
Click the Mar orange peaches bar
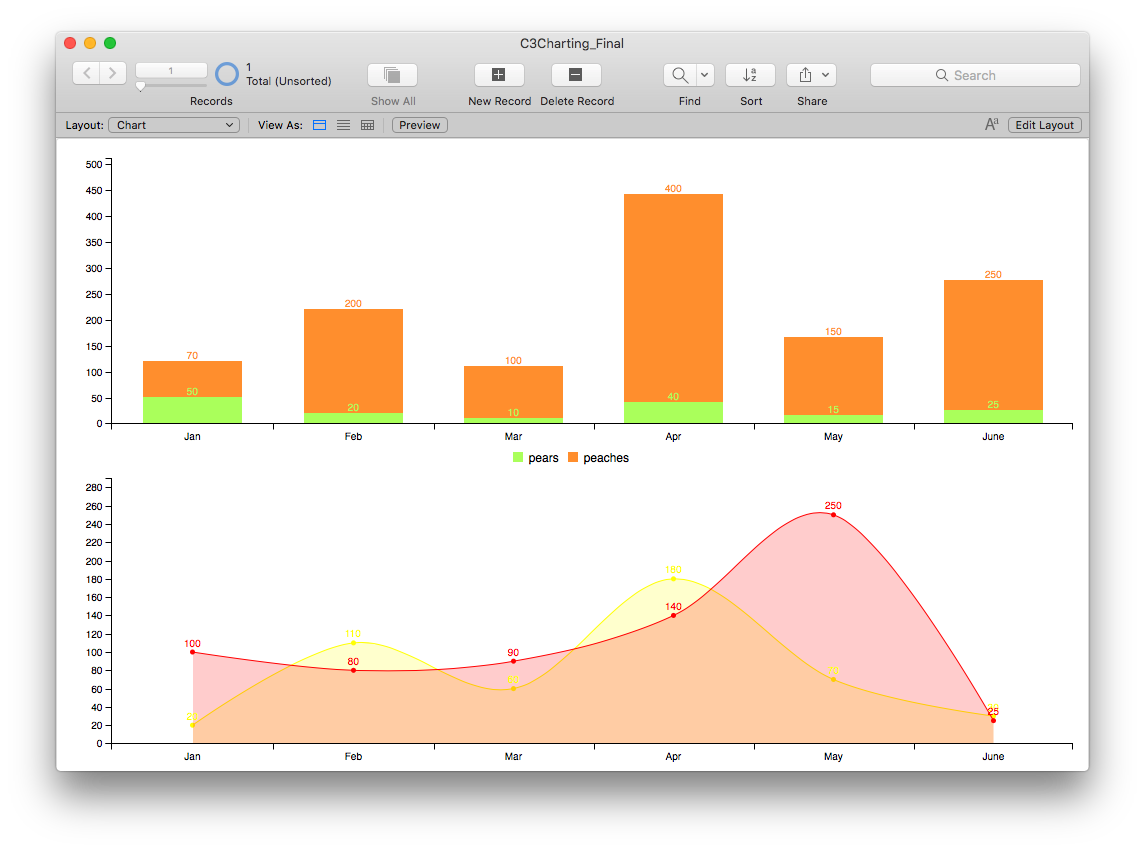pyautogui.click(x=513, y=392)
